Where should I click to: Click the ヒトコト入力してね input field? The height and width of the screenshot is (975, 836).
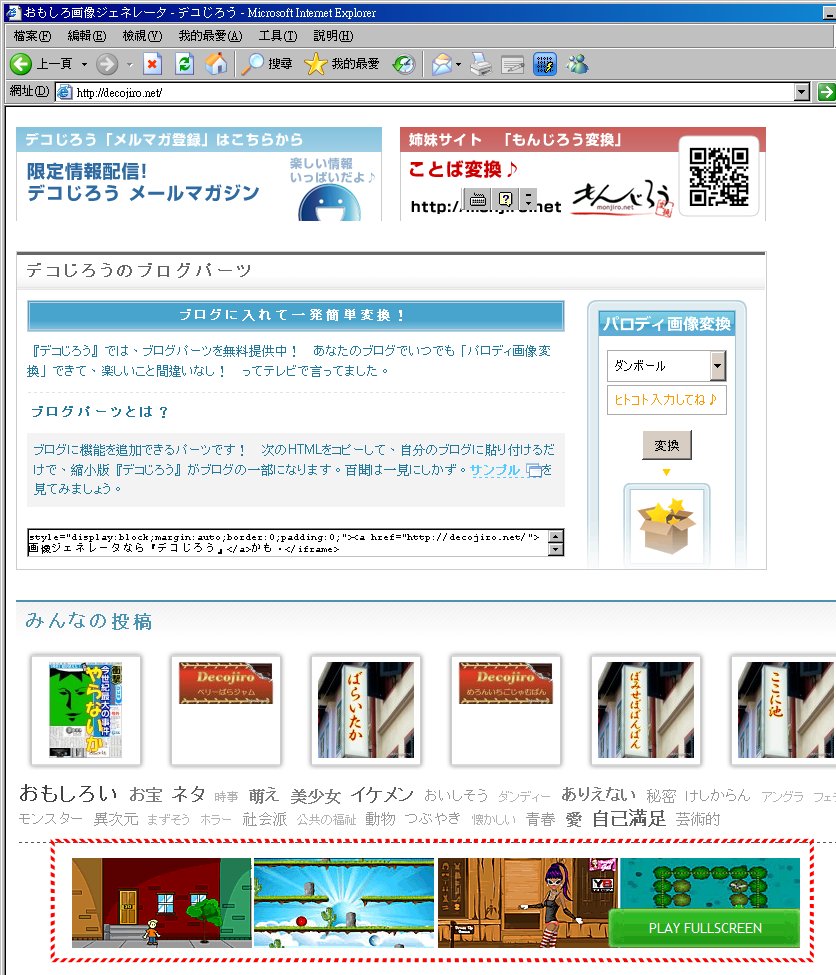(x=666, y=400)
